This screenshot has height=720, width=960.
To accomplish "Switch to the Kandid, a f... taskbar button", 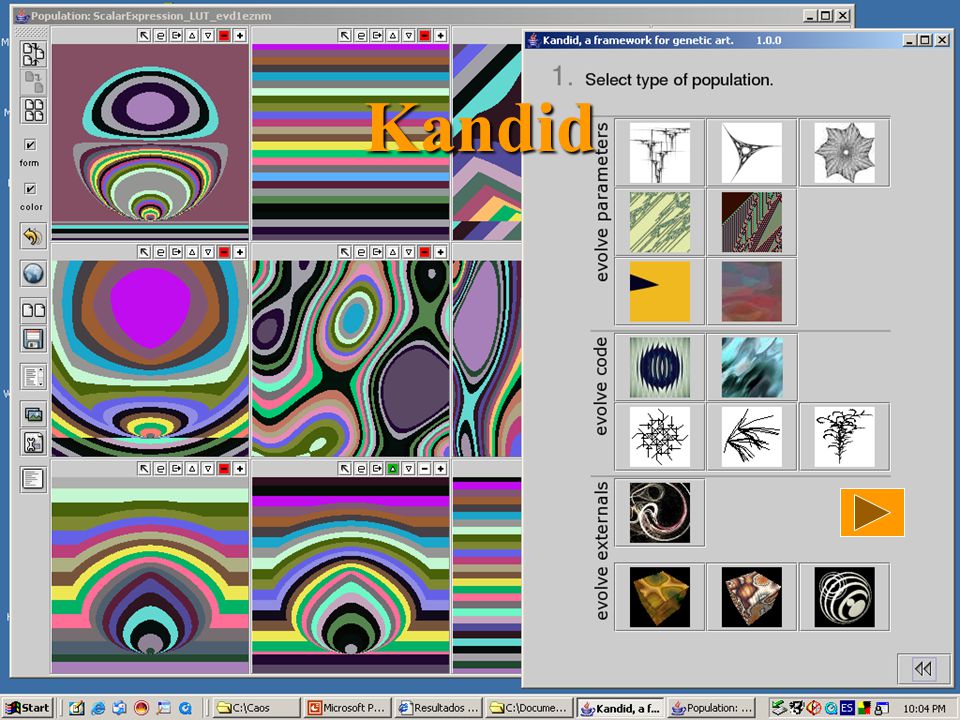I will 620,708.
